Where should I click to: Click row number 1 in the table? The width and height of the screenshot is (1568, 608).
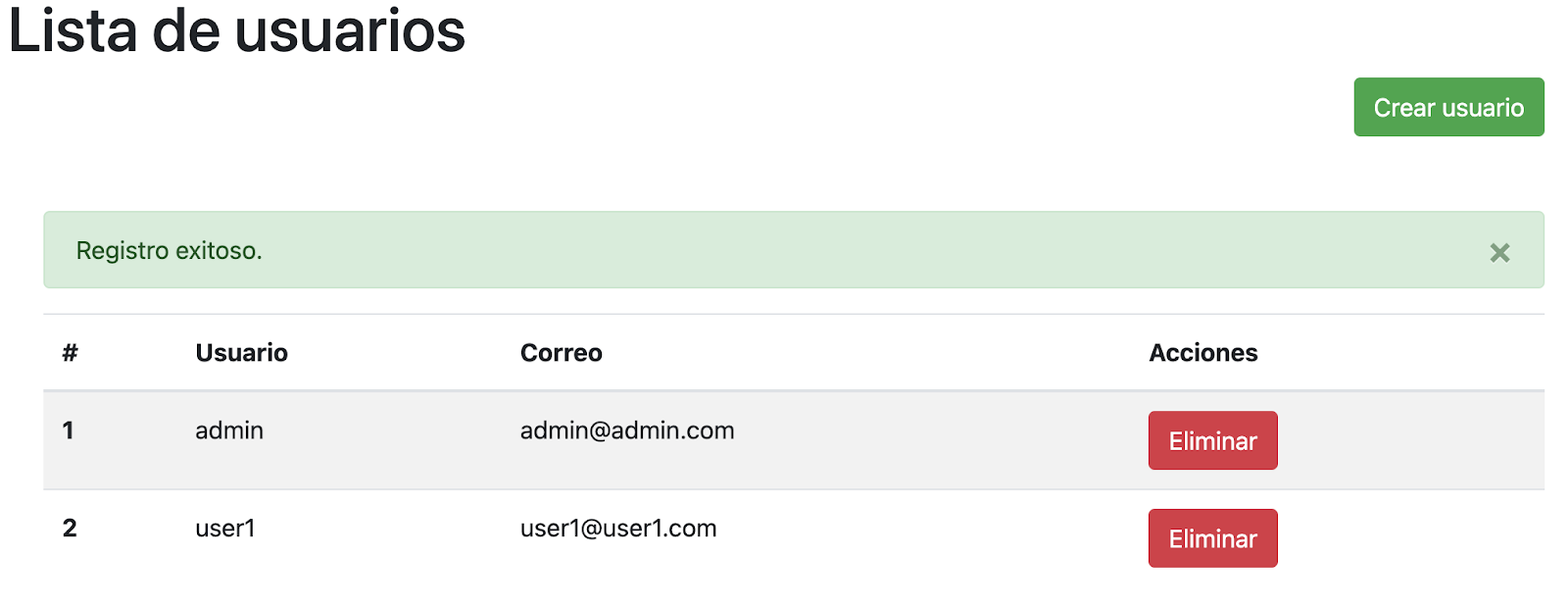[x=68, y=431]
